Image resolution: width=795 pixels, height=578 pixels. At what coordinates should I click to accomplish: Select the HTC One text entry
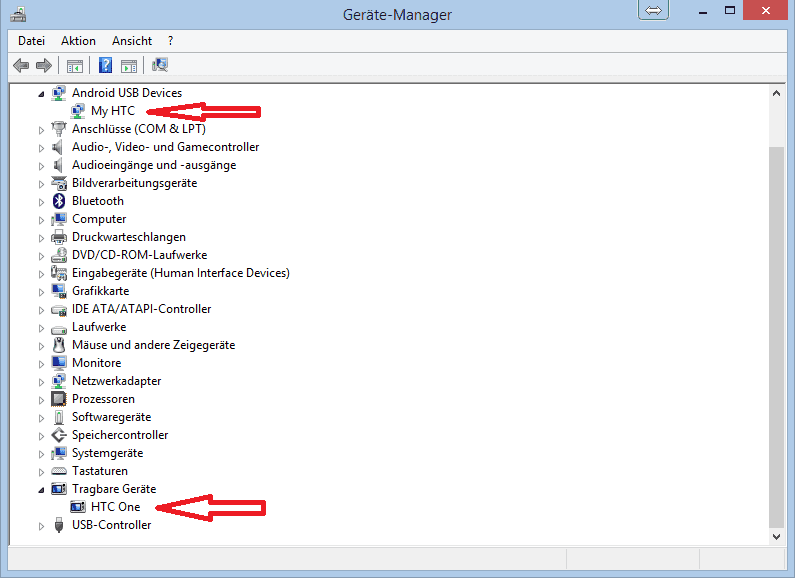click(x=116, y=507)
